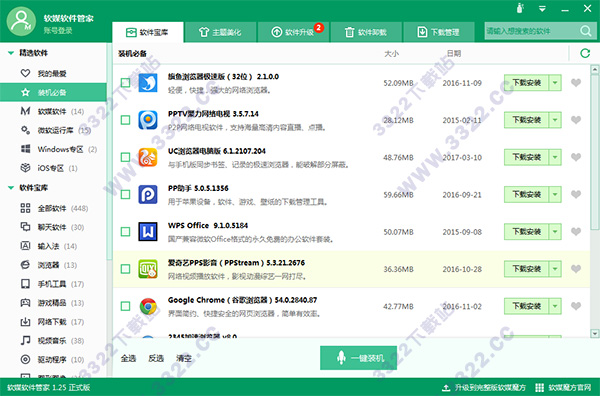Check the Google Chrome checkbox
600x396 pixels.
[126, 306]
